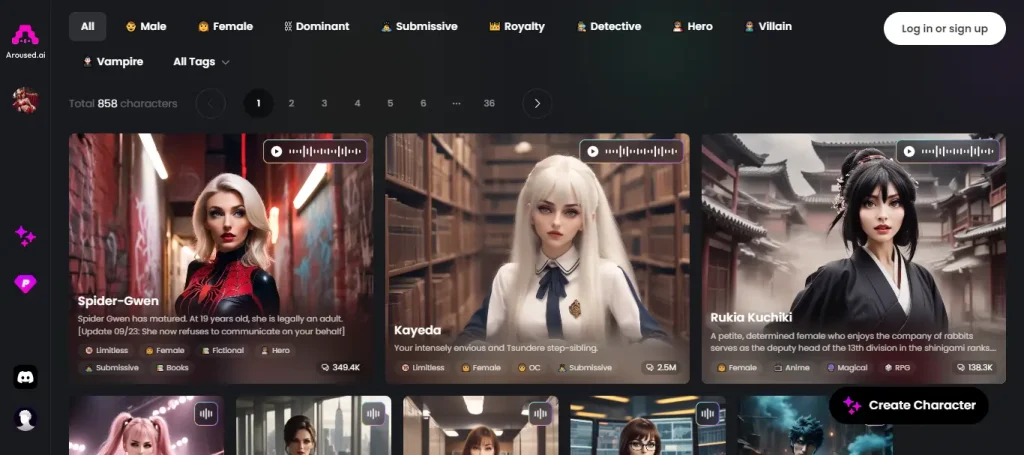Image resolution: width=1024 pixels, height=455 pixels.
Task: Open the Spider-Gwen character card
Action: coord(221,259)
